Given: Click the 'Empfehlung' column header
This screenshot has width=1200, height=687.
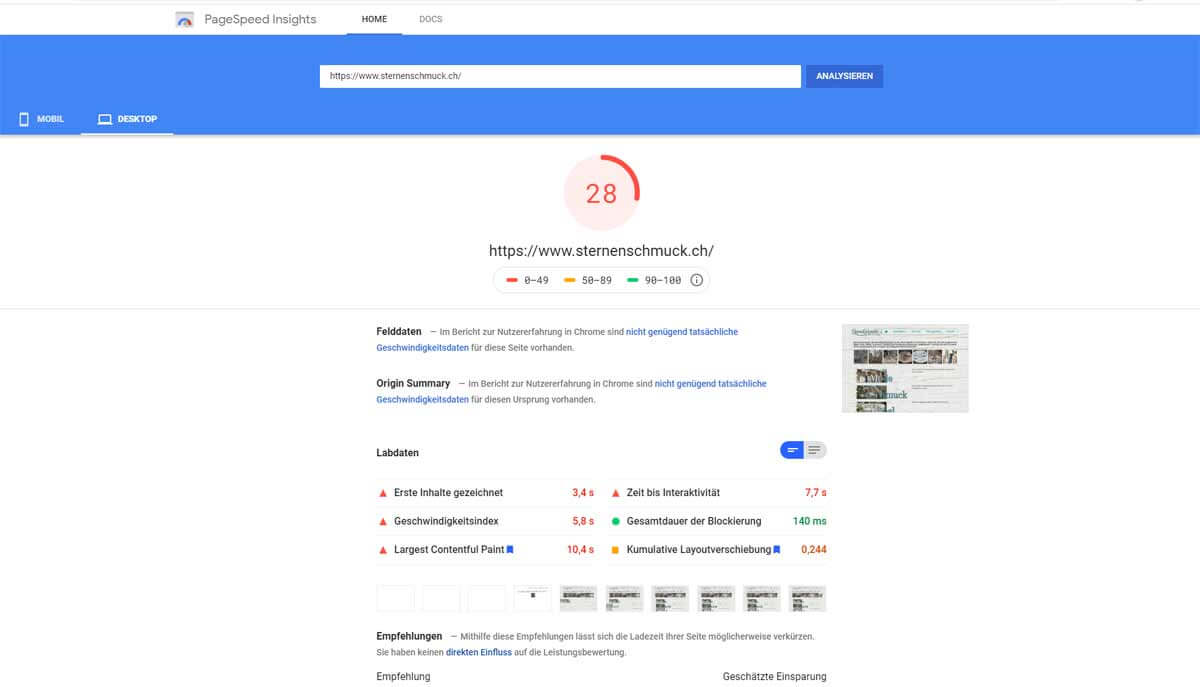Looking at the screenshot, I should [404, 677].
